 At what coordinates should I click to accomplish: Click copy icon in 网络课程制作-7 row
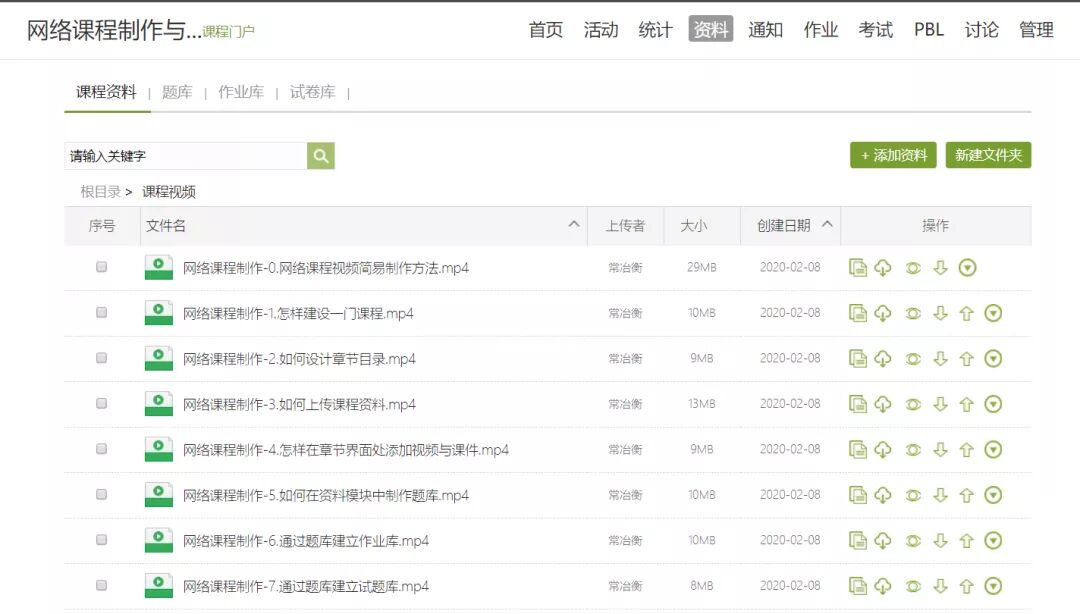tap(857, 586)
